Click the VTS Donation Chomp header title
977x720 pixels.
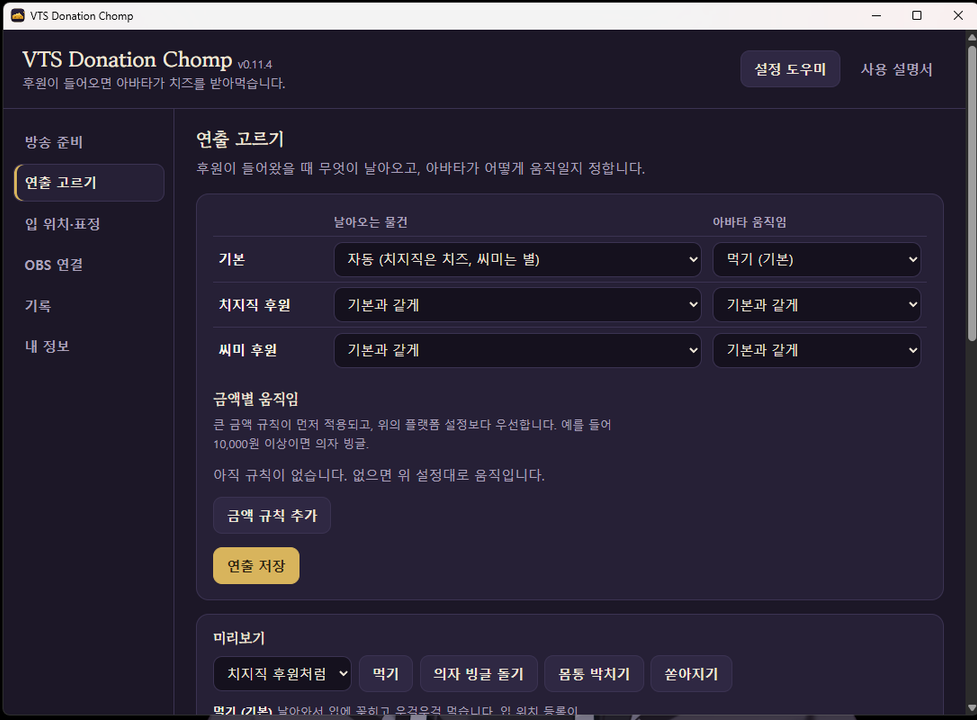pyautogui.click(x=127, y=60)
